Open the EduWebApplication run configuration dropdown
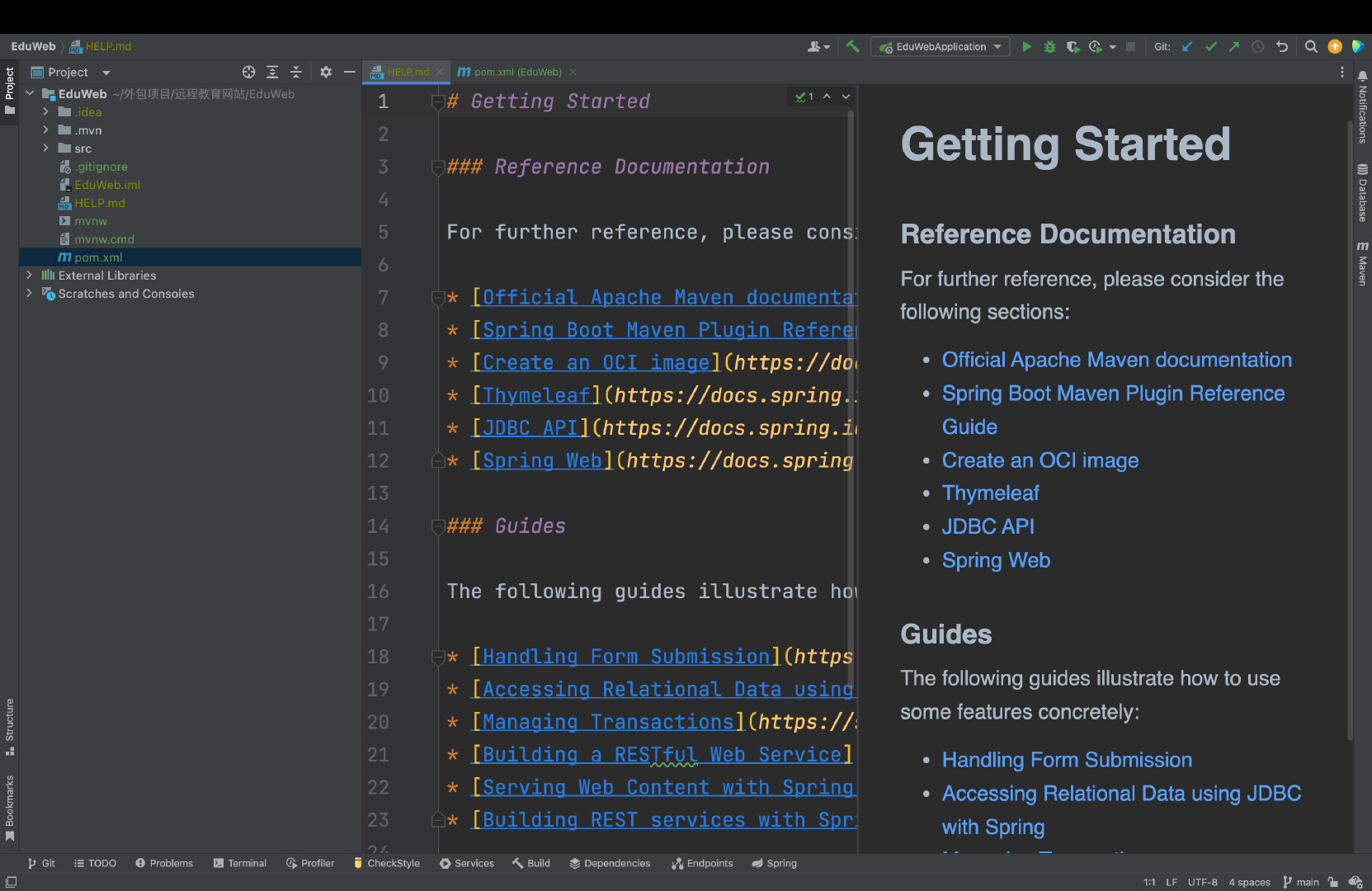Viewport: 1372px width, 891px height. (x=941, y=47)
